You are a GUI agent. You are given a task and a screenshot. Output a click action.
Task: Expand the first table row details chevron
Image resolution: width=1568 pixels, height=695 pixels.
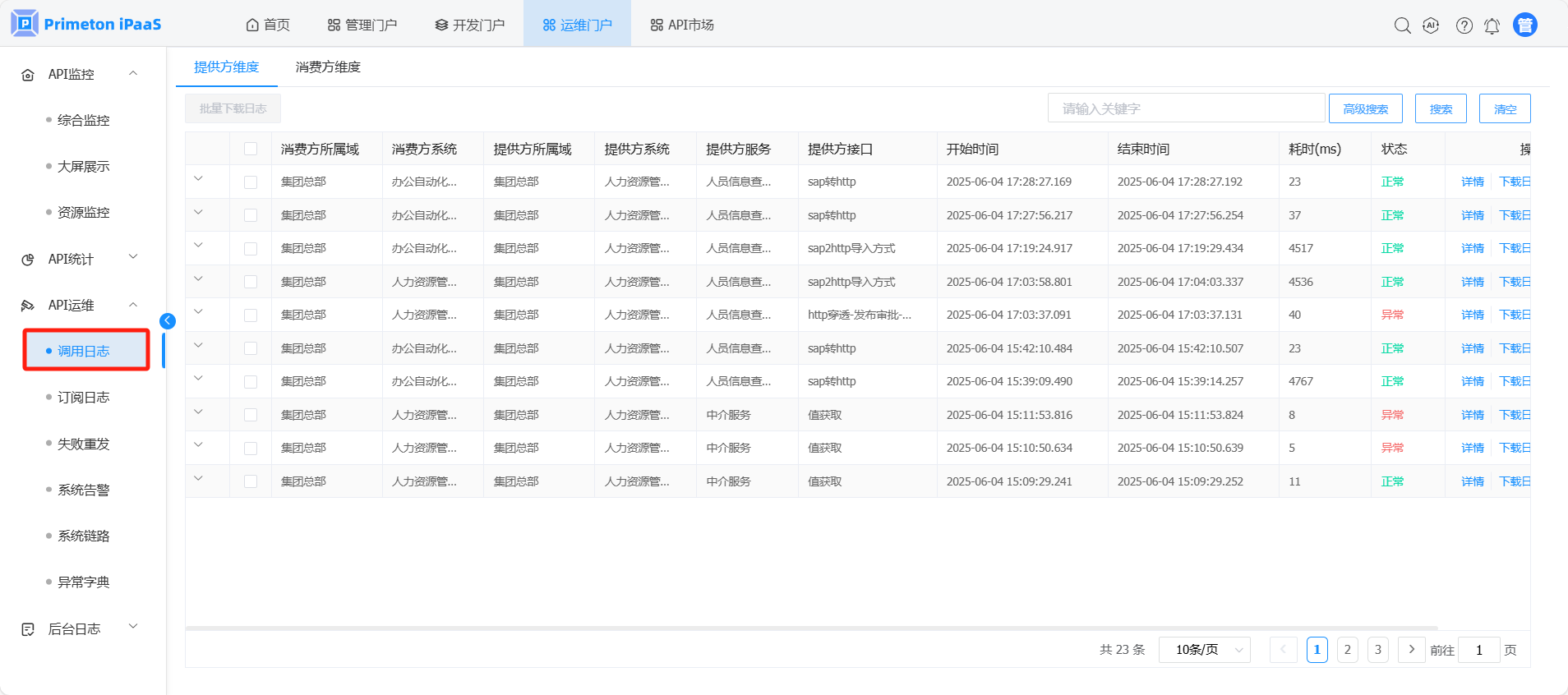(198, 179)
